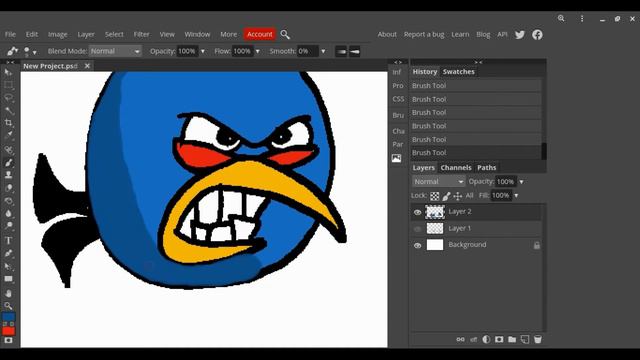640x360 pixels.
Task: Delete layer with trash icon
Action: (x=538, y=339)
